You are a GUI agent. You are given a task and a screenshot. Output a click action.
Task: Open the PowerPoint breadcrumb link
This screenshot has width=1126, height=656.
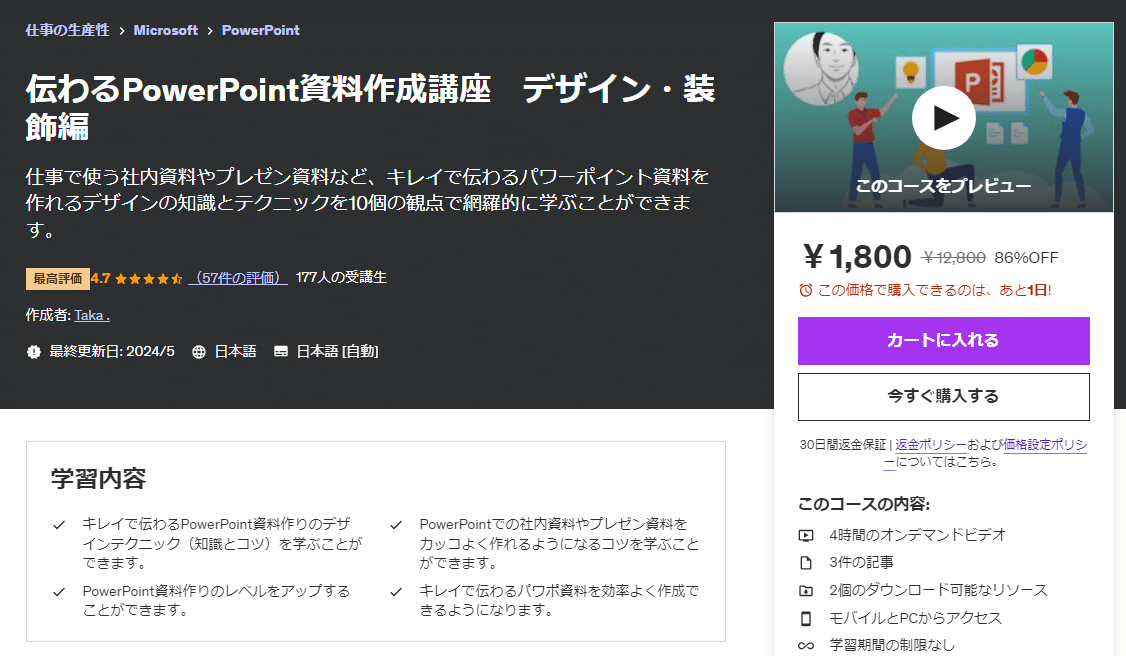(261, 30)
